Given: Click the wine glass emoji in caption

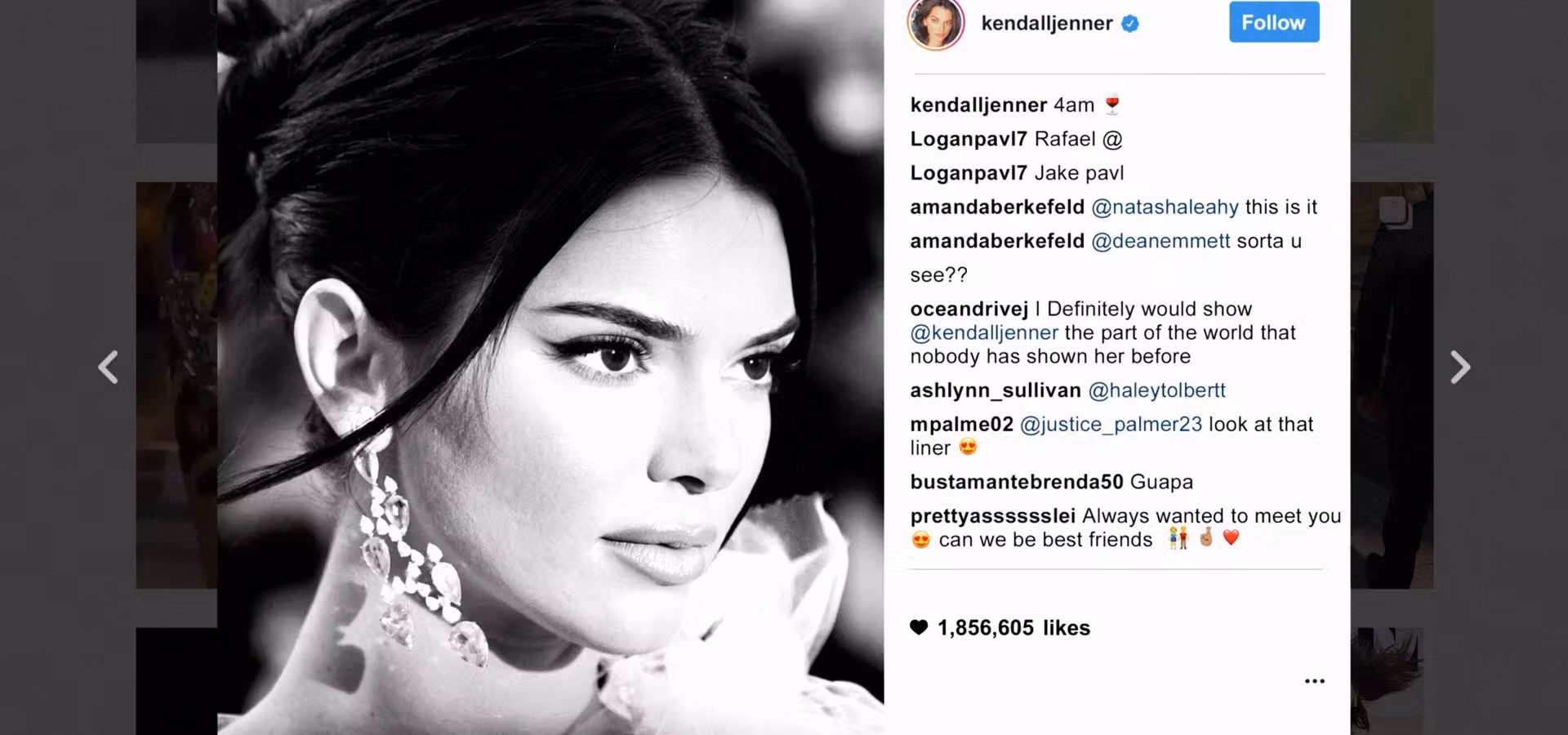Looking at the screenshot, I should 1111,105.
